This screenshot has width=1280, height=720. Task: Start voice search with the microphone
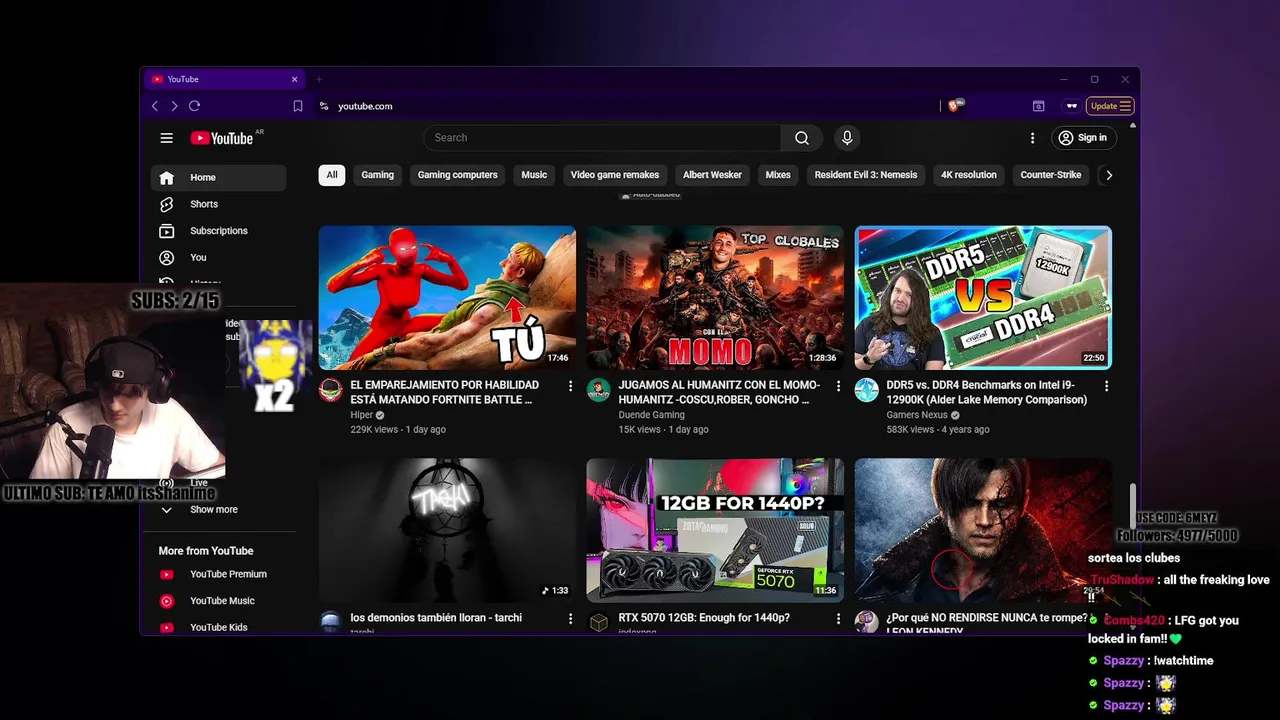click(847, 138)
